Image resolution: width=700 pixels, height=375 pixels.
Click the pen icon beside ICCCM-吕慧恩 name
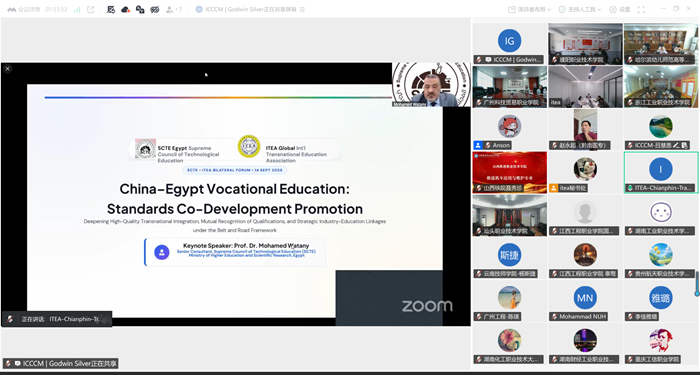click(676, 145)
